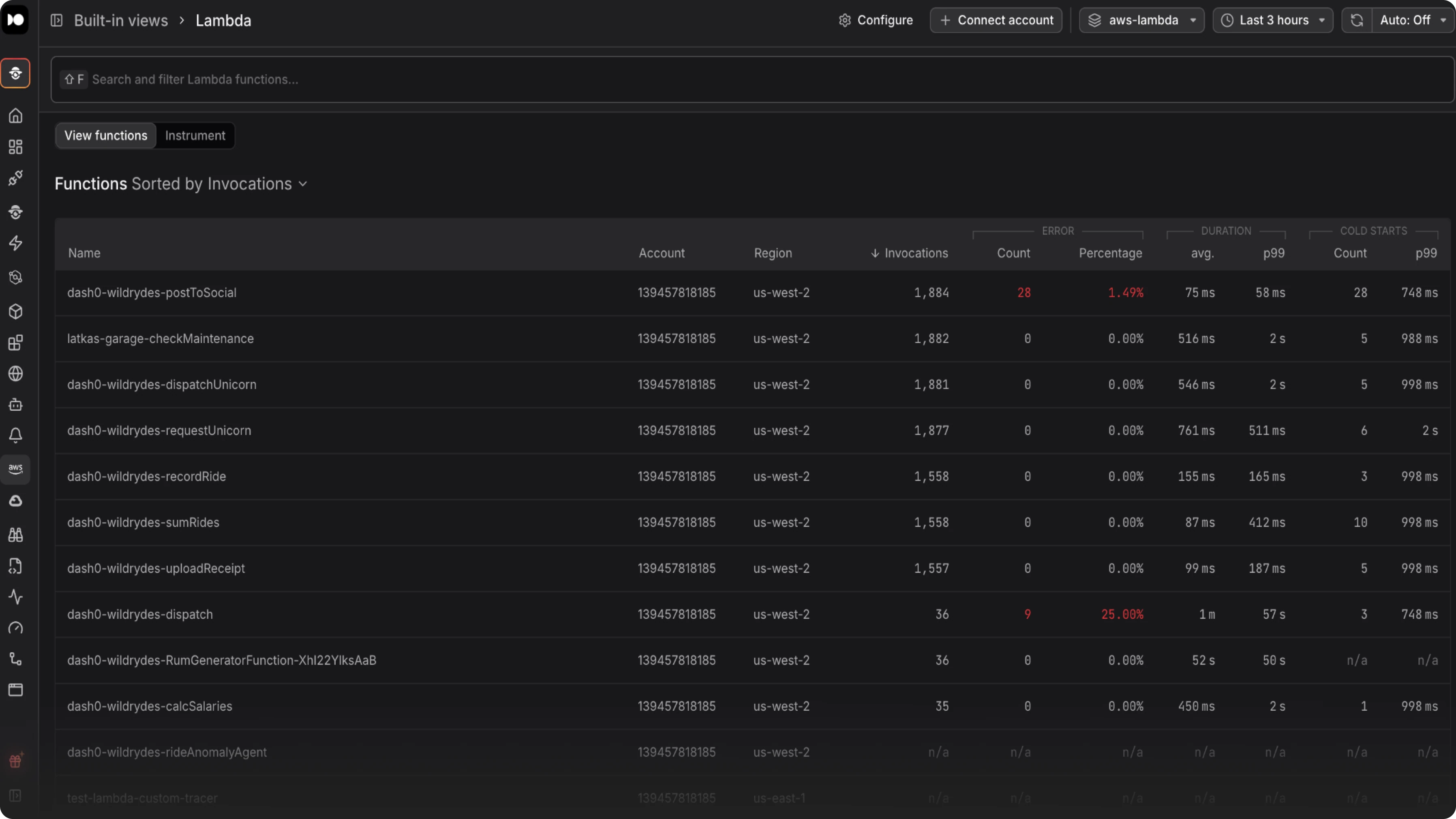Go to Home via the house icon

[x=15, y=116]
